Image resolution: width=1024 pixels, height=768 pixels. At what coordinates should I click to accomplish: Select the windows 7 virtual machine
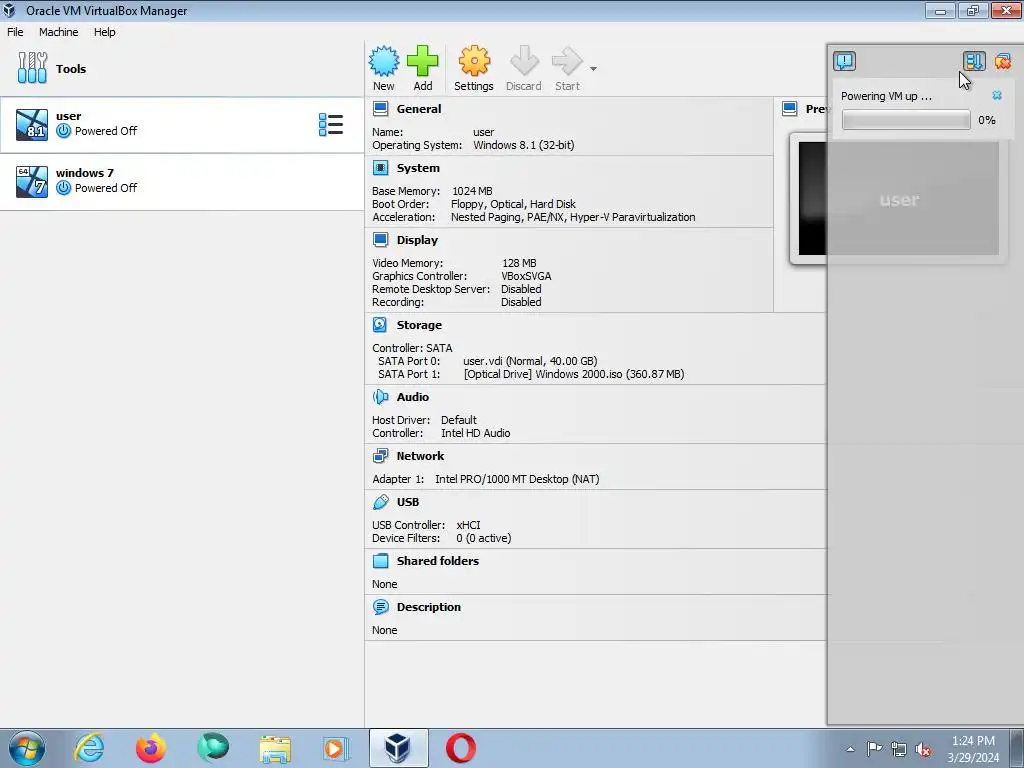[x=182, y=182]
